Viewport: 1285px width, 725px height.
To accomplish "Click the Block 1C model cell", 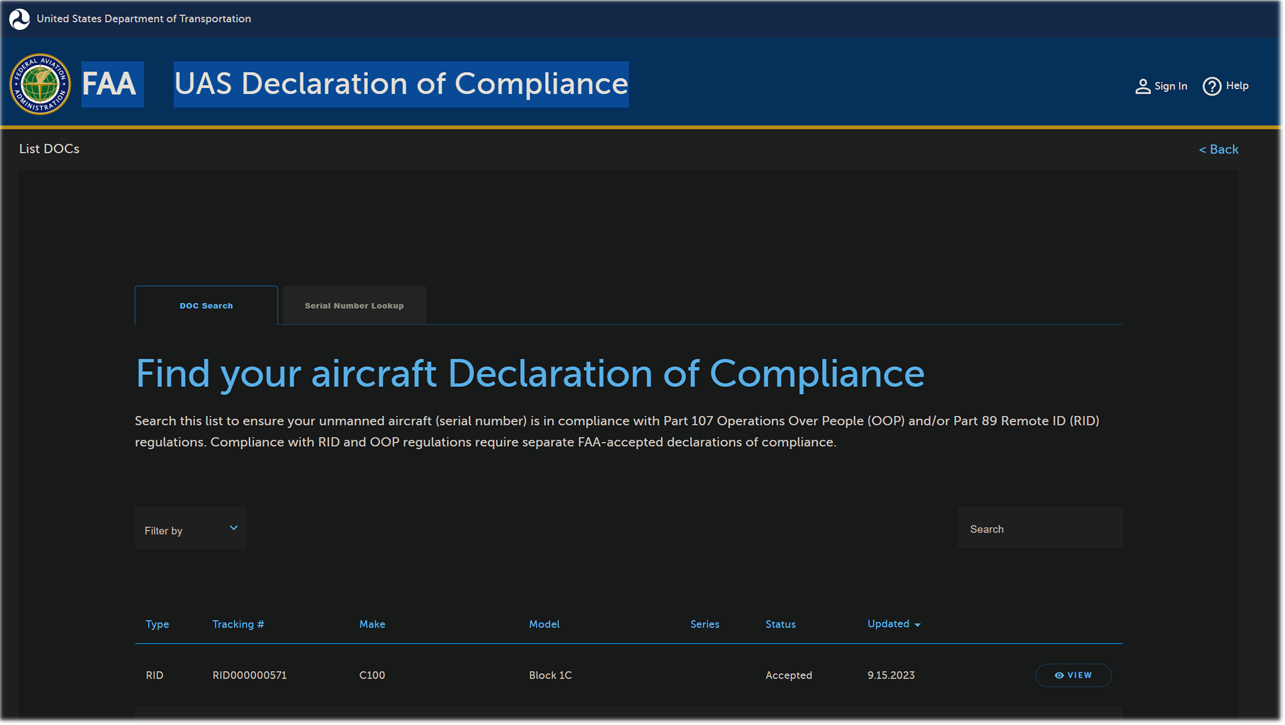I will (x=550, y=676).
